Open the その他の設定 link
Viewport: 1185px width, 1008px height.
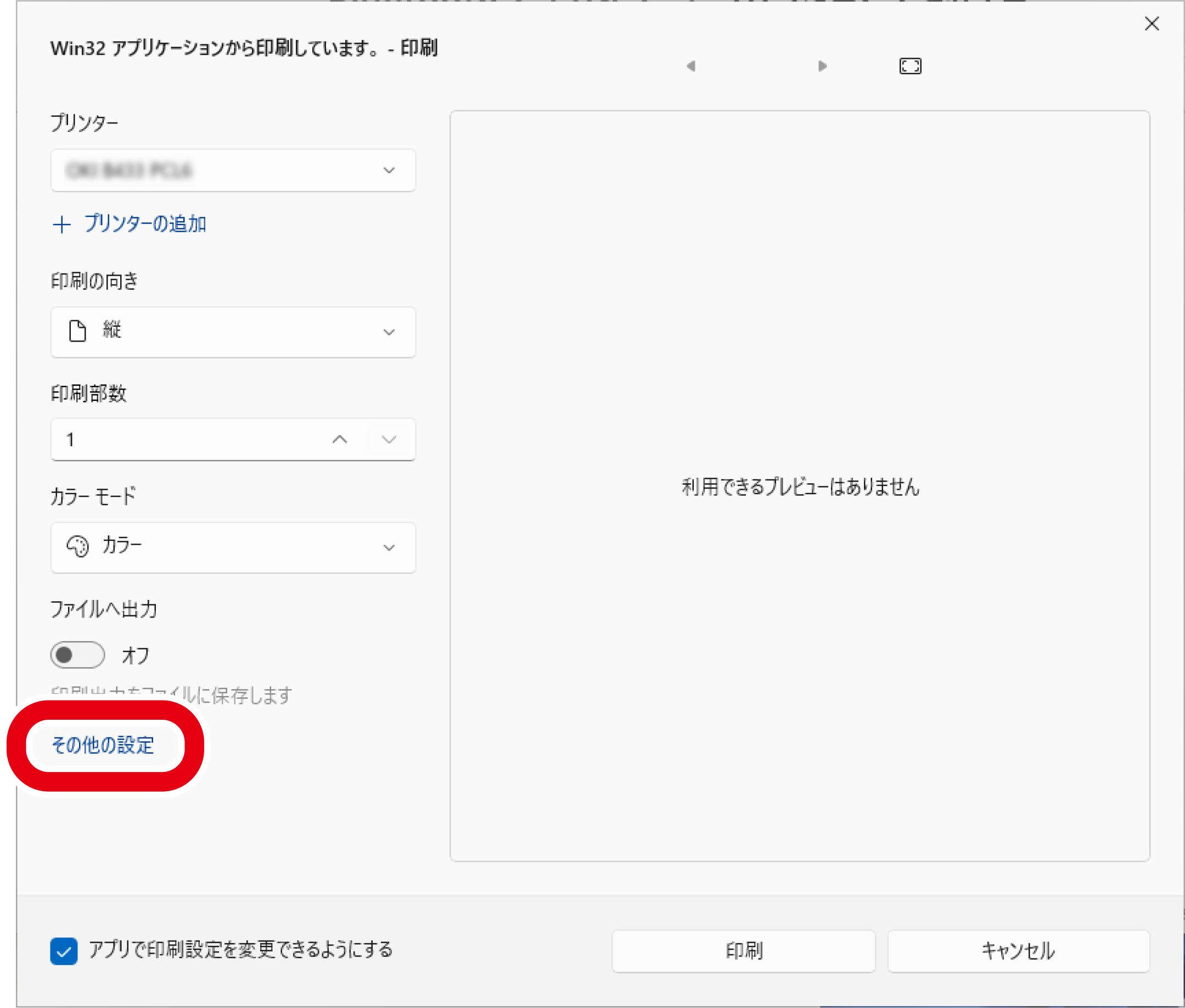point(103,745)
